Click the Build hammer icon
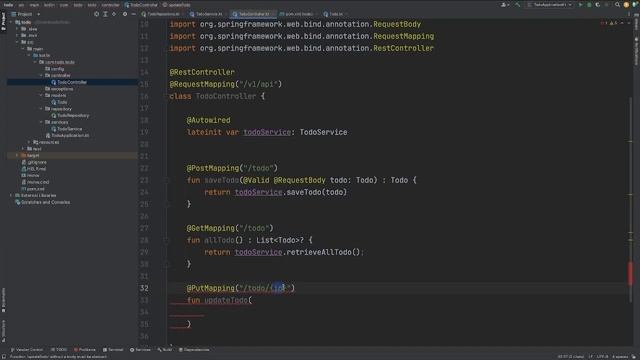The image size is (640, 360). coord(518,5)
